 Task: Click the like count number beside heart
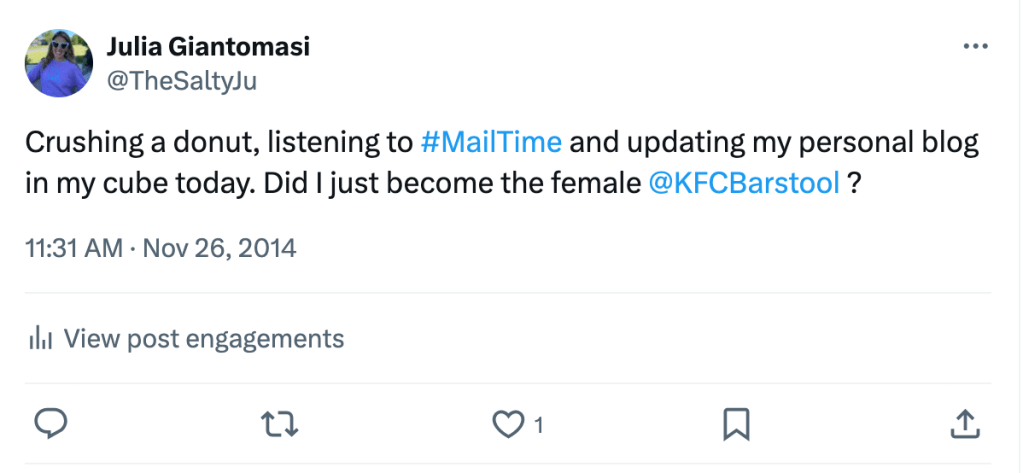538,425
